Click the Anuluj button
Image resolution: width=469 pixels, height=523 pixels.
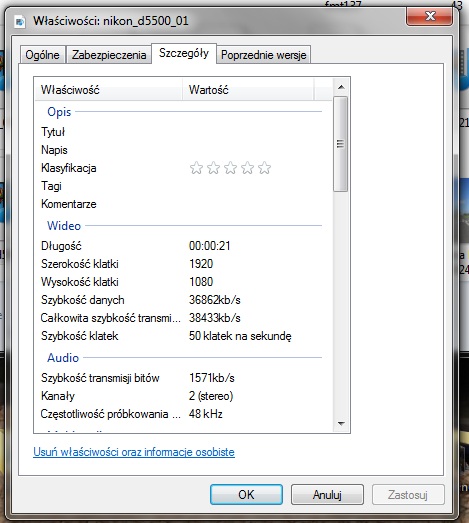tap(327, 495)
